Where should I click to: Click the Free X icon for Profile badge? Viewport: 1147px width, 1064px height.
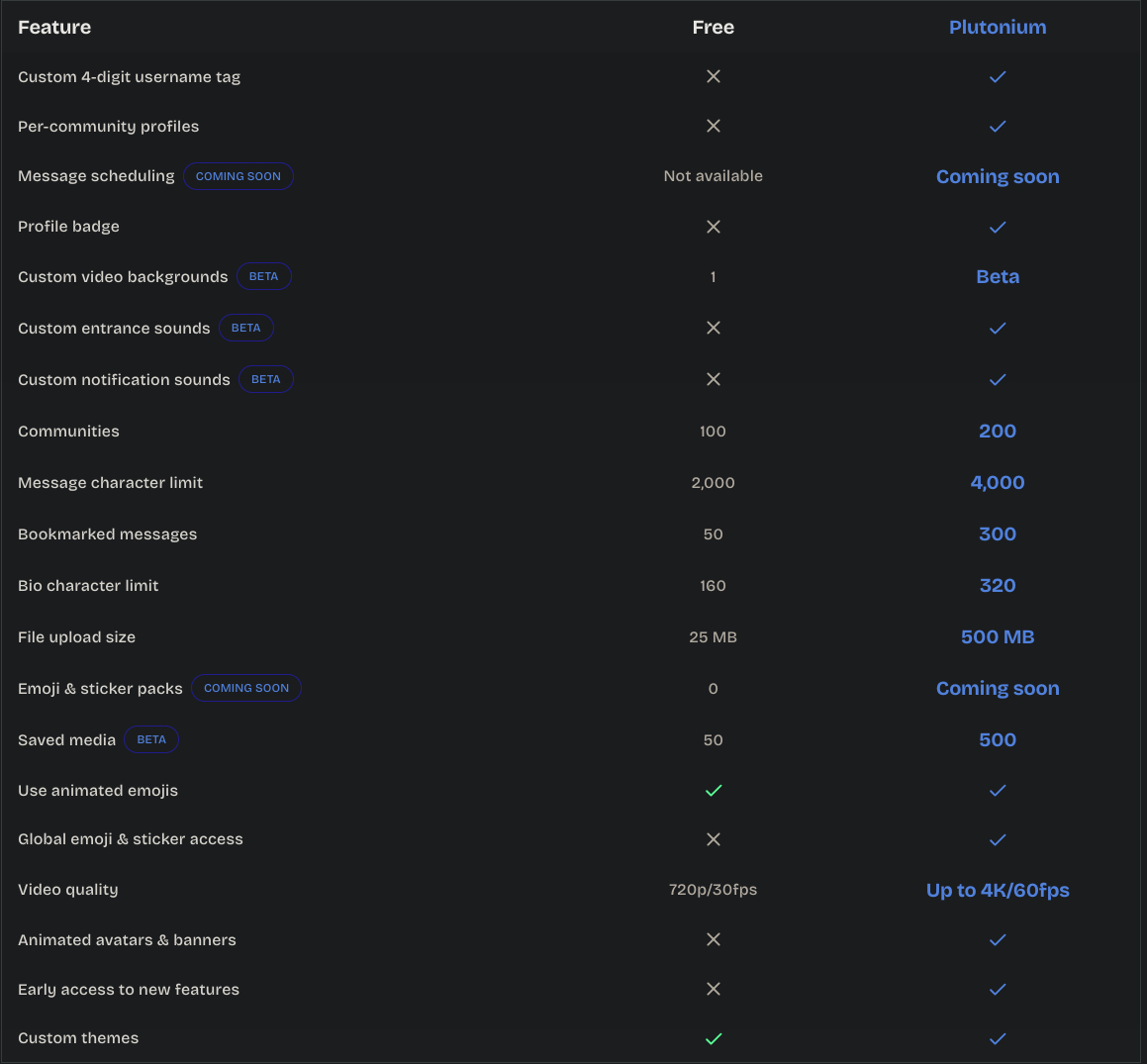[713, 227]
